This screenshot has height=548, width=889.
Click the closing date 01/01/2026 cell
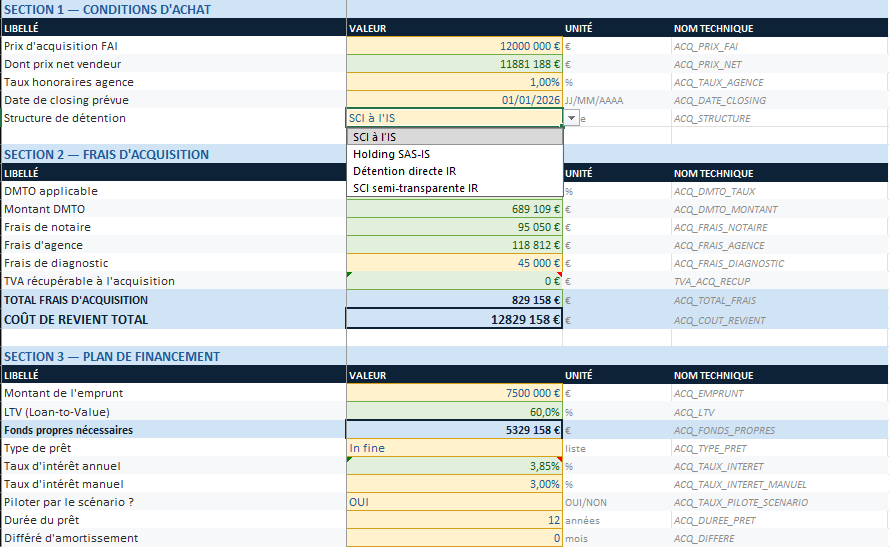click(454, 100)
